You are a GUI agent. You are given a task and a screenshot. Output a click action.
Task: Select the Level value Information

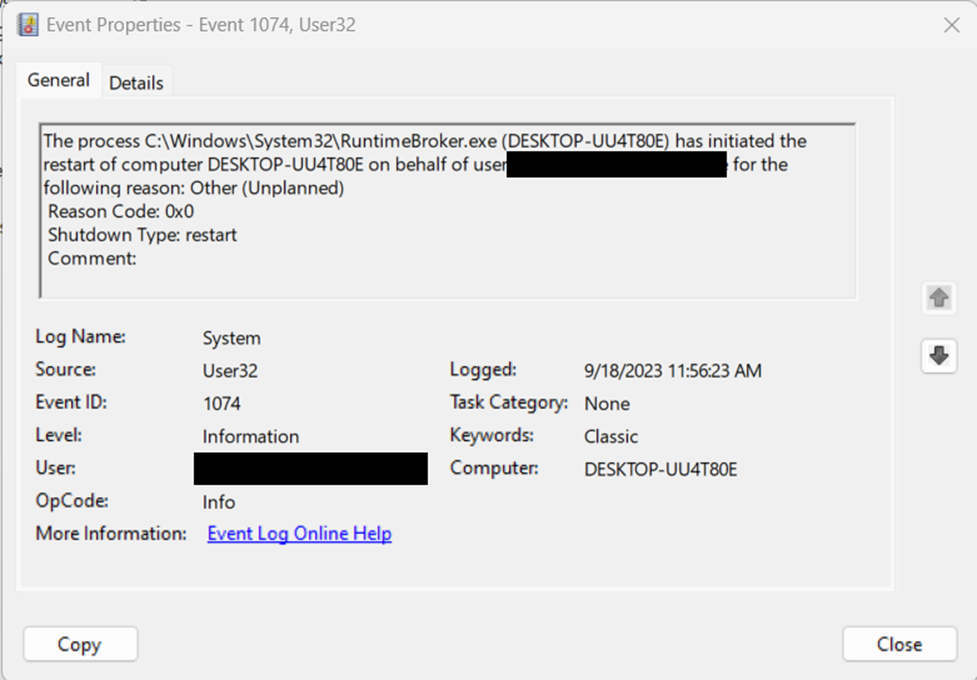coord(250,436)
